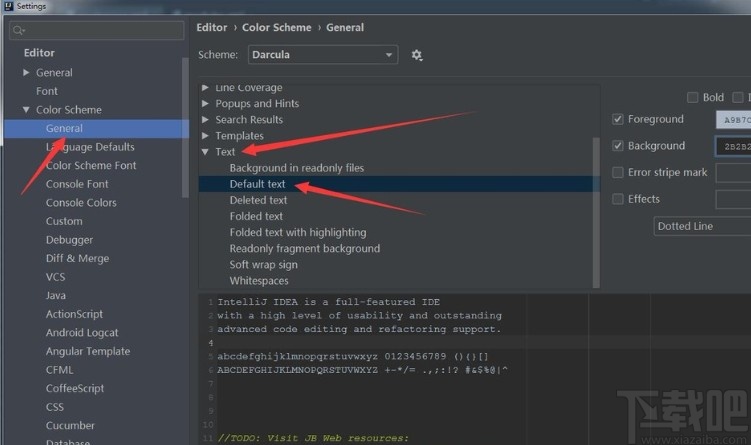Expand the Line Coverage group
Viewport: 751px width, 445px height.
pos(205,88)
